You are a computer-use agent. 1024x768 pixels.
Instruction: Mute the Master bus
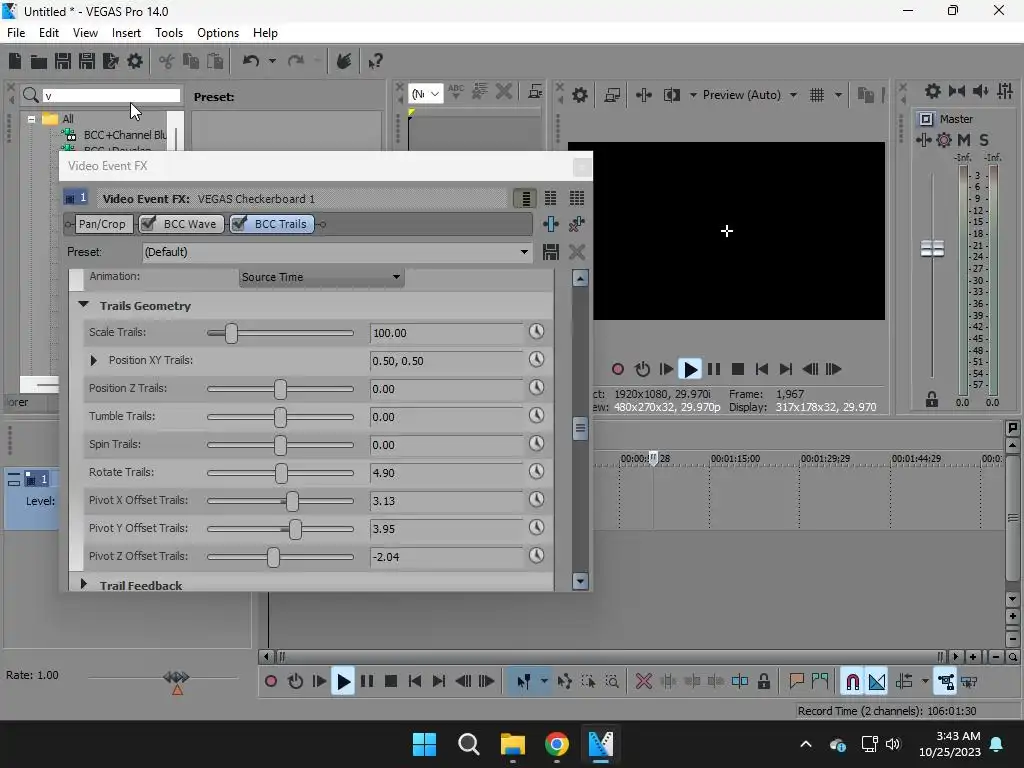[x=964, y=140]
